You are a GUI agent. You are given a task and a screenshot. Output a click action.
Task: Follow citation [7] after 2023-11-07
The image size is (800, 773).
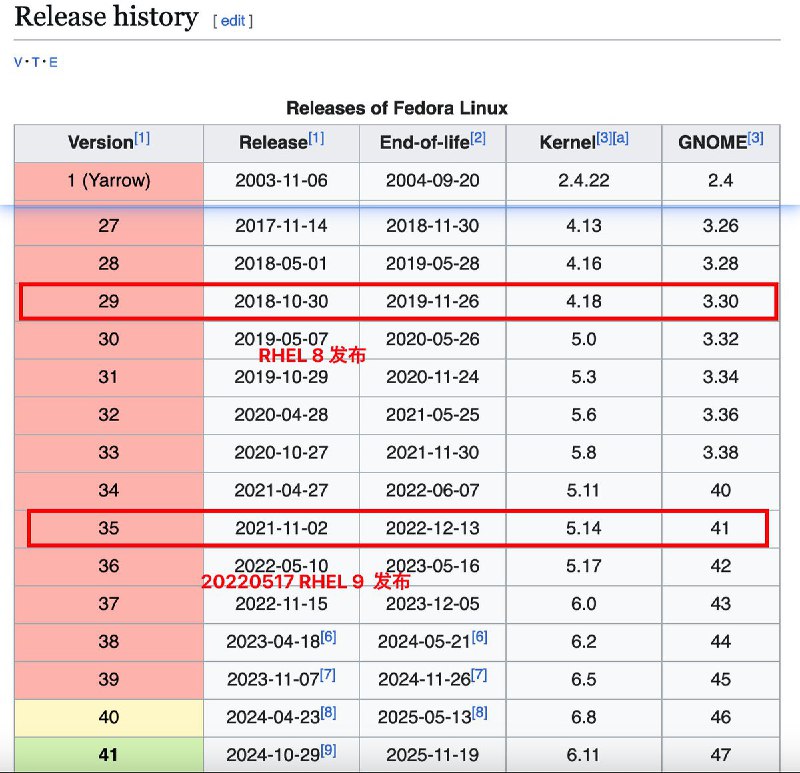328,676
